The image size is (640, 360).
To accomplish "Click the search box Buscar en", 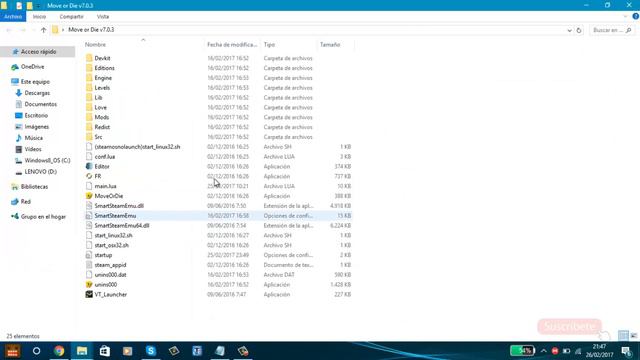I will (x=612, y=30).
